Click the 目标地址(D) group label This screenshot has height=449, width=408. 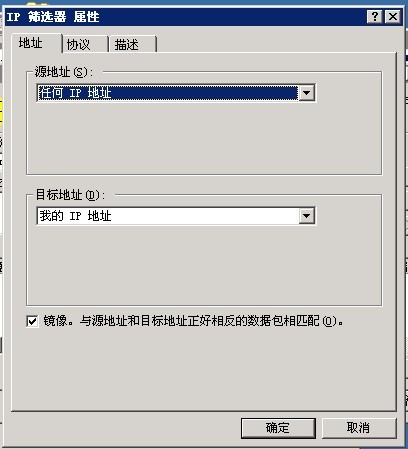coord(70,195)
